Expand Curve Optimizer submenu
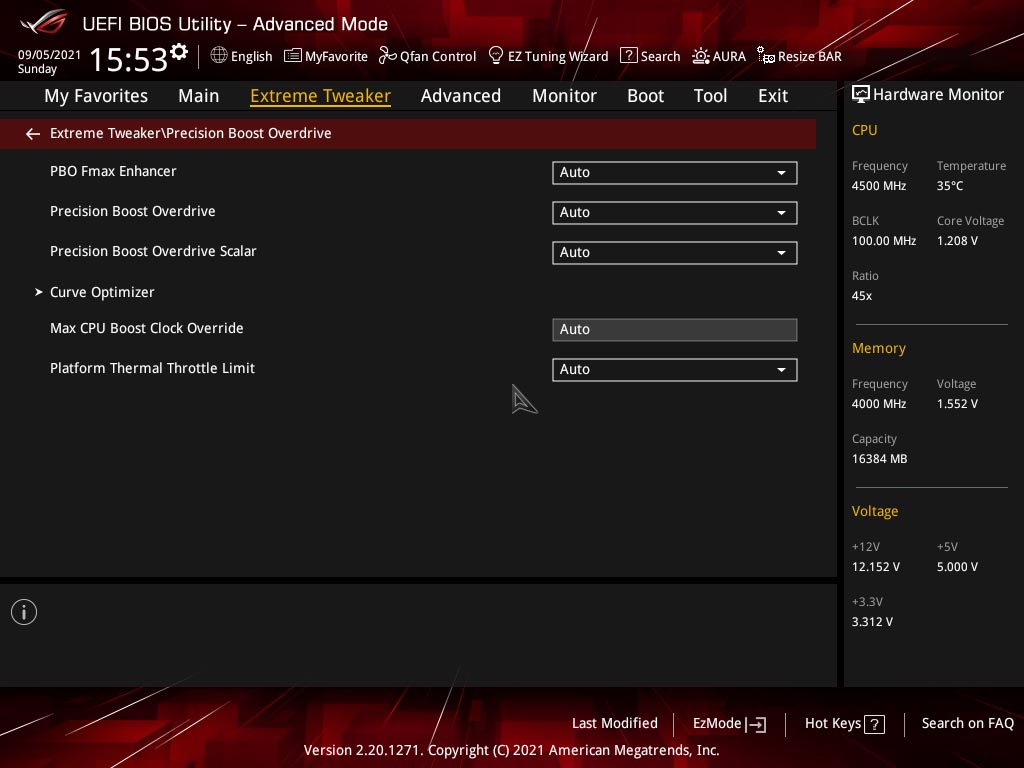The height and width of the screenshot is (768, 1024). point(102,292)
